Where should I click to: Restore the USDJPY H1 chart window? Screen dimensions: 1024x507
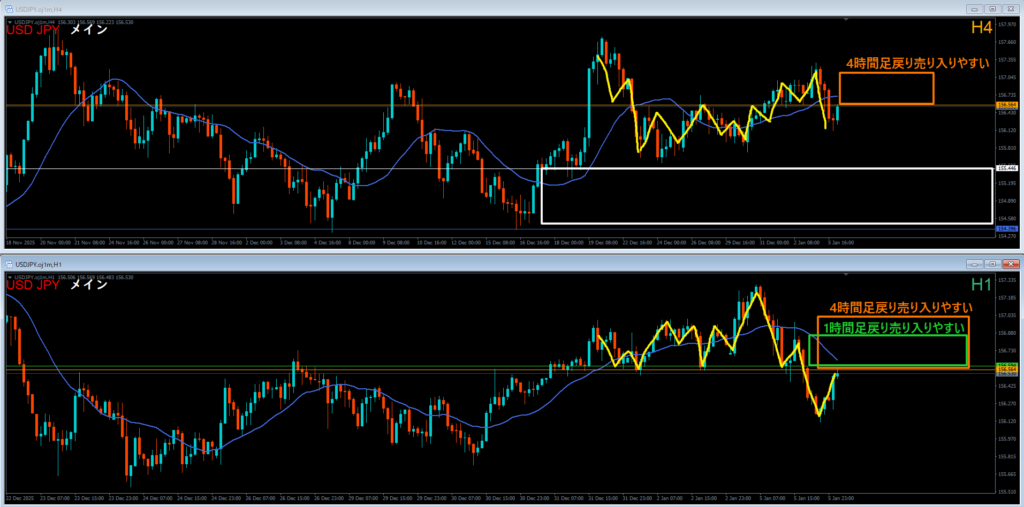tap(992, 263)
